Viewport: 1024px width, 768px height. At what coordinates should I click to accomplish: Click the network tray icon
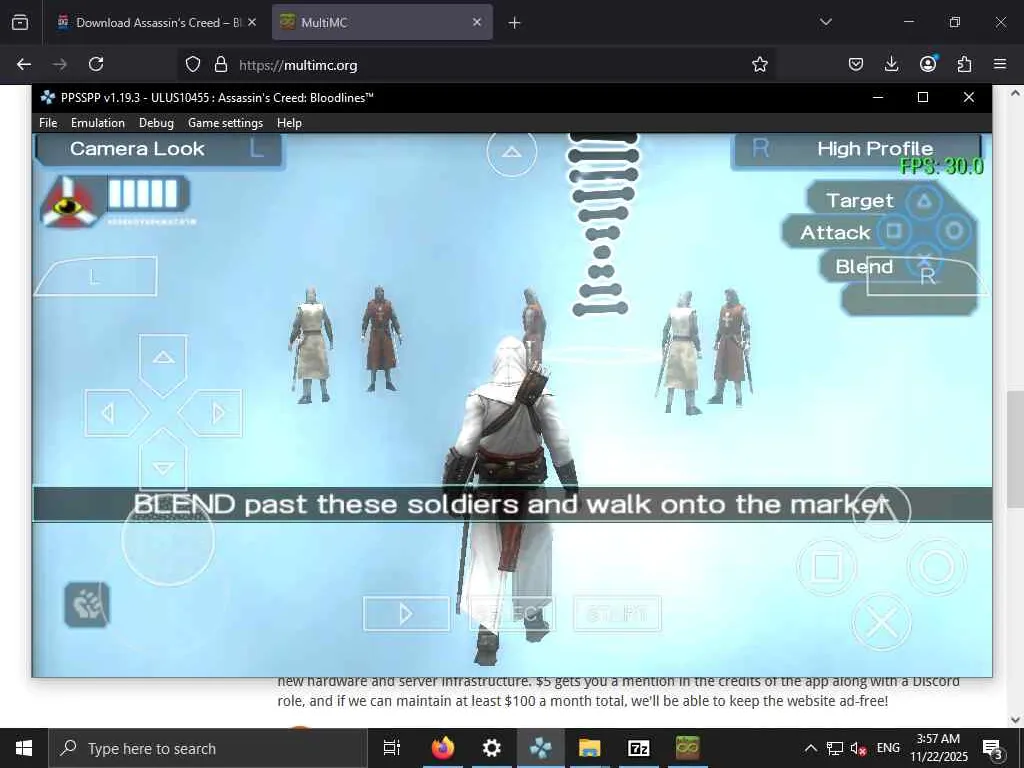[x=835, y=748]
